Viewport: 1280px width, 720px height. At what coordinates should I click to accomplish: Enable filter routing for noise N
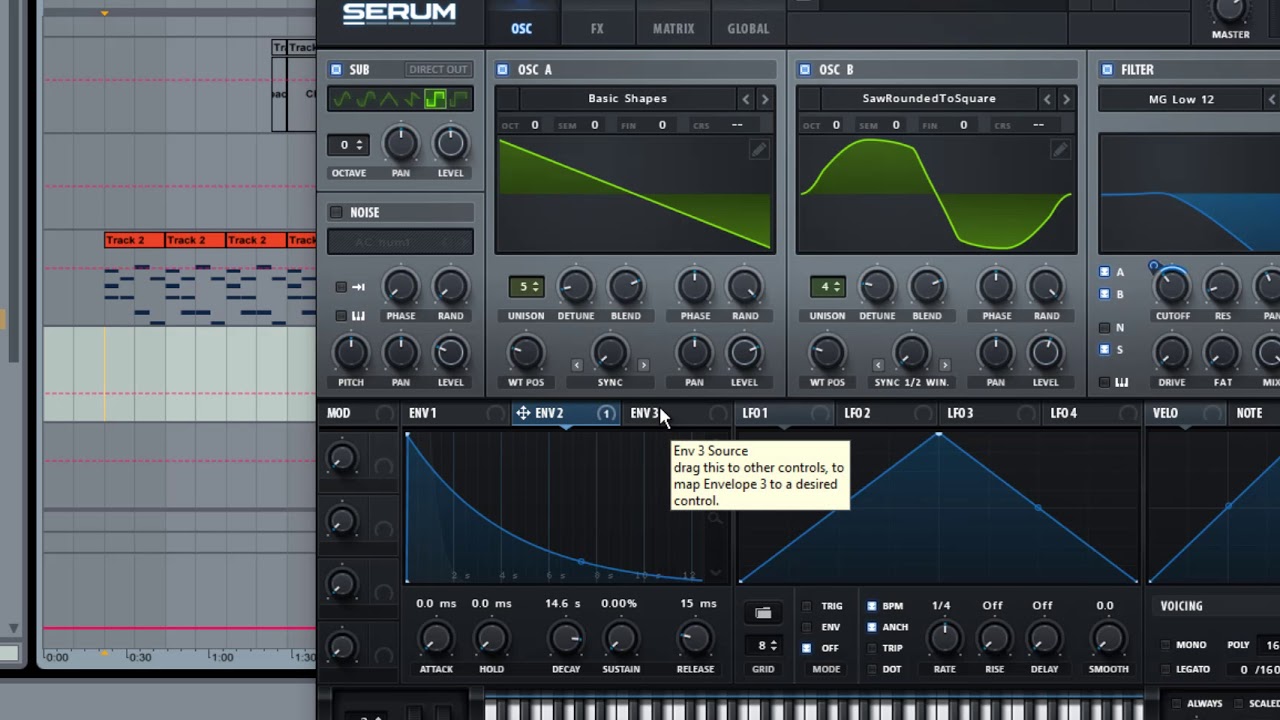coord(1104,327)
